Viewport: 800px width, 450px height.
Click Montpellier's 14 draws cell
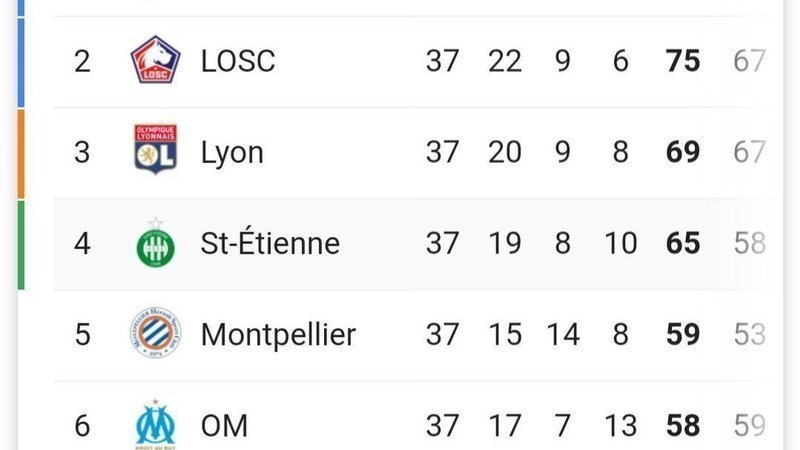(563, 334)
